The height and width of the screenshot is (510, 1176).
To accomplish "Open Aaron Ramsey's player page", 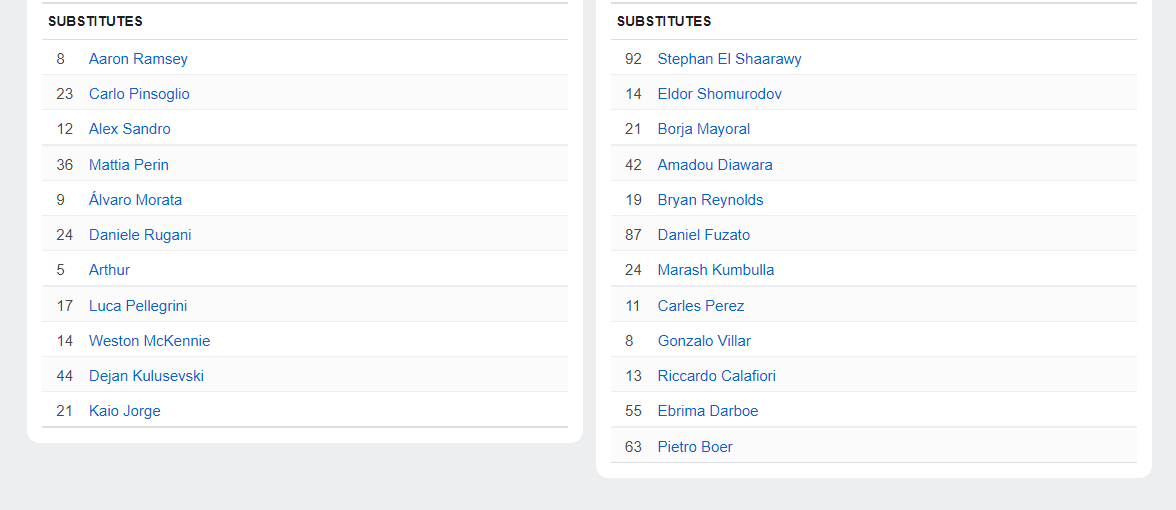I will pos(138,59).
